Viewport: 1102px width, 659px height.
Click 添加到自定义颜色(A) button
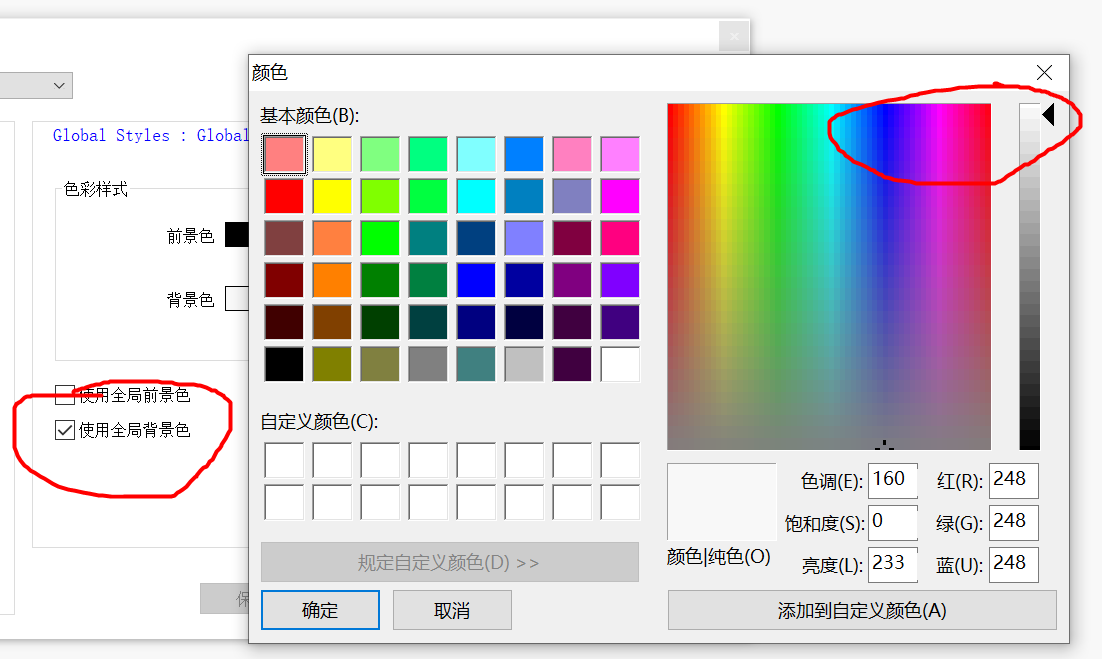coord(862,610)
